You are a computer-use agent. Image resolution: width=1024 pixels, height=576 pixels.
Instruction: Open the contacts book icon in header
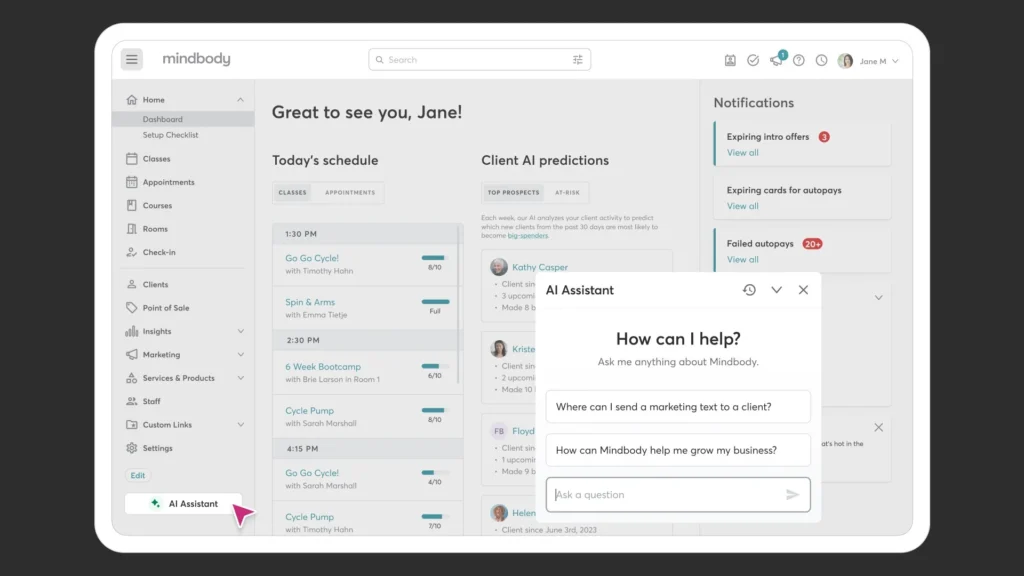730,60
